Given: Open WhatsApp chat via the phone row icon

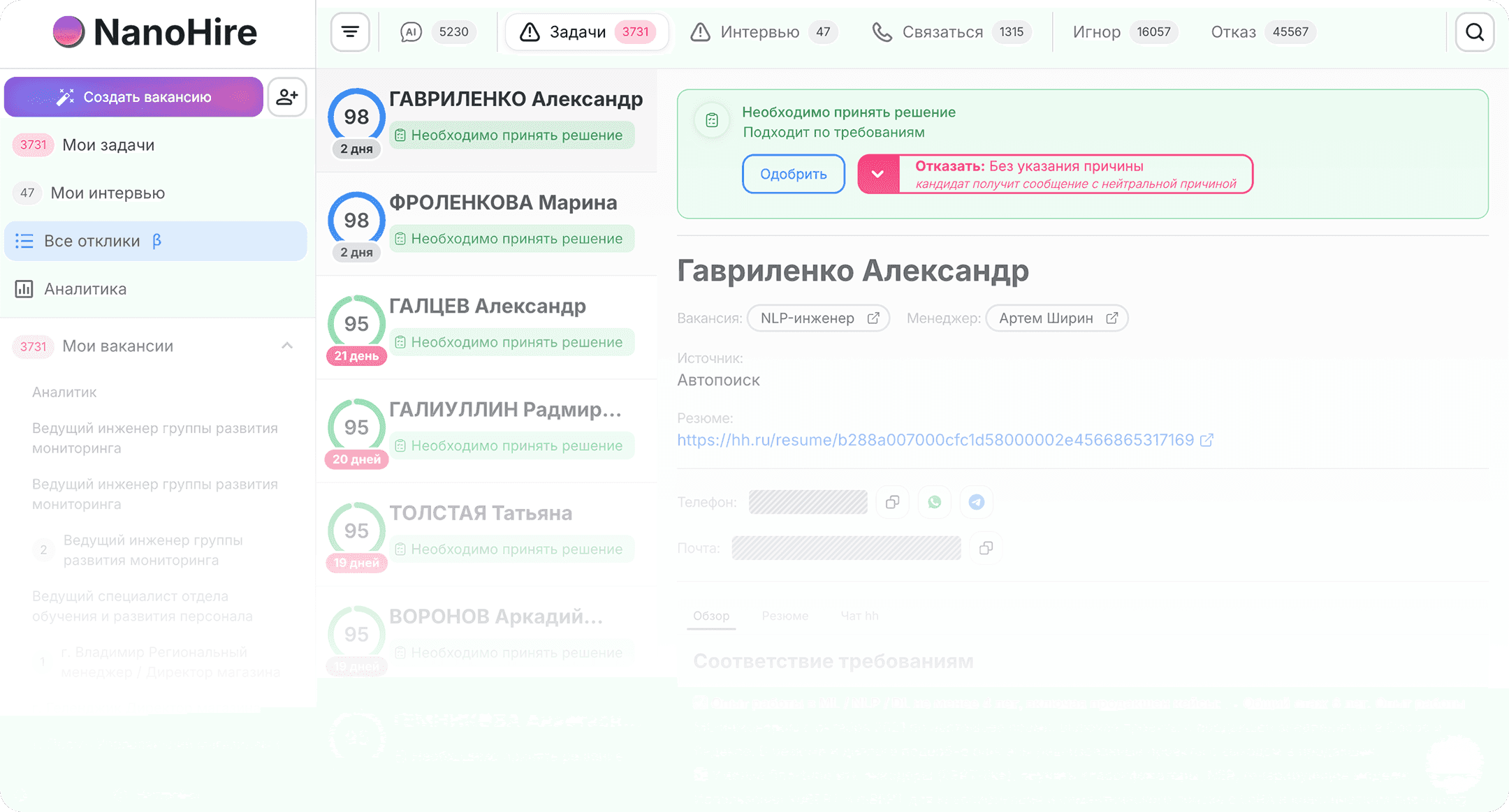Looking at the screenshot, I should [x=935, y=501].
